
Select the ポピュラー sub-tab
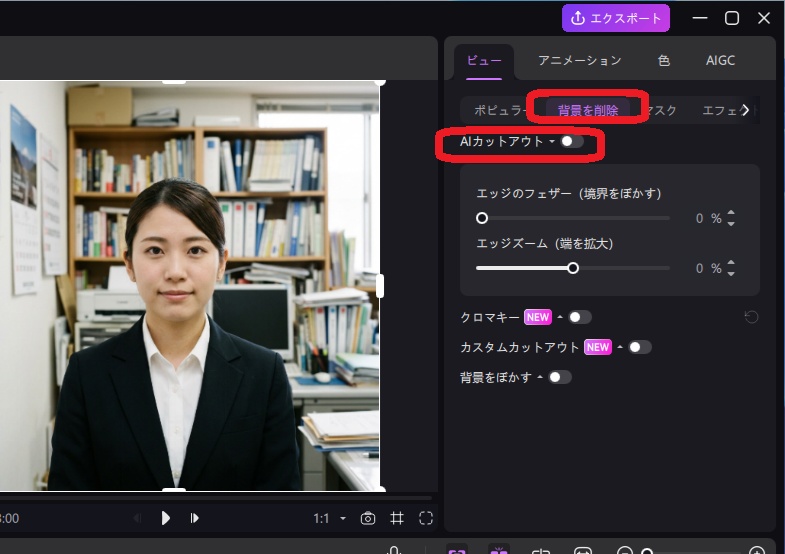(x=499, y=110)
